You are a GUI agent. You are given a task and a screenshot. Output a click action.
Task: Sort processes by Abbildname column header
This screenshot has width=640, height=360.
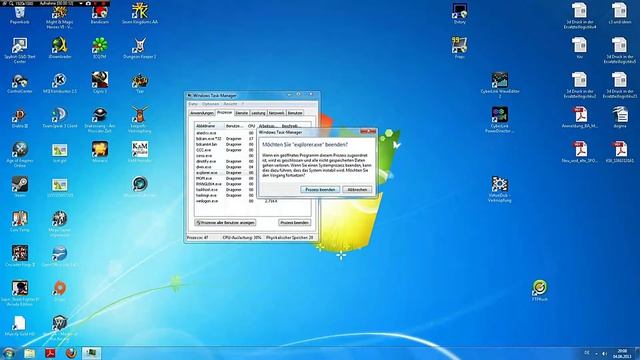209,126
